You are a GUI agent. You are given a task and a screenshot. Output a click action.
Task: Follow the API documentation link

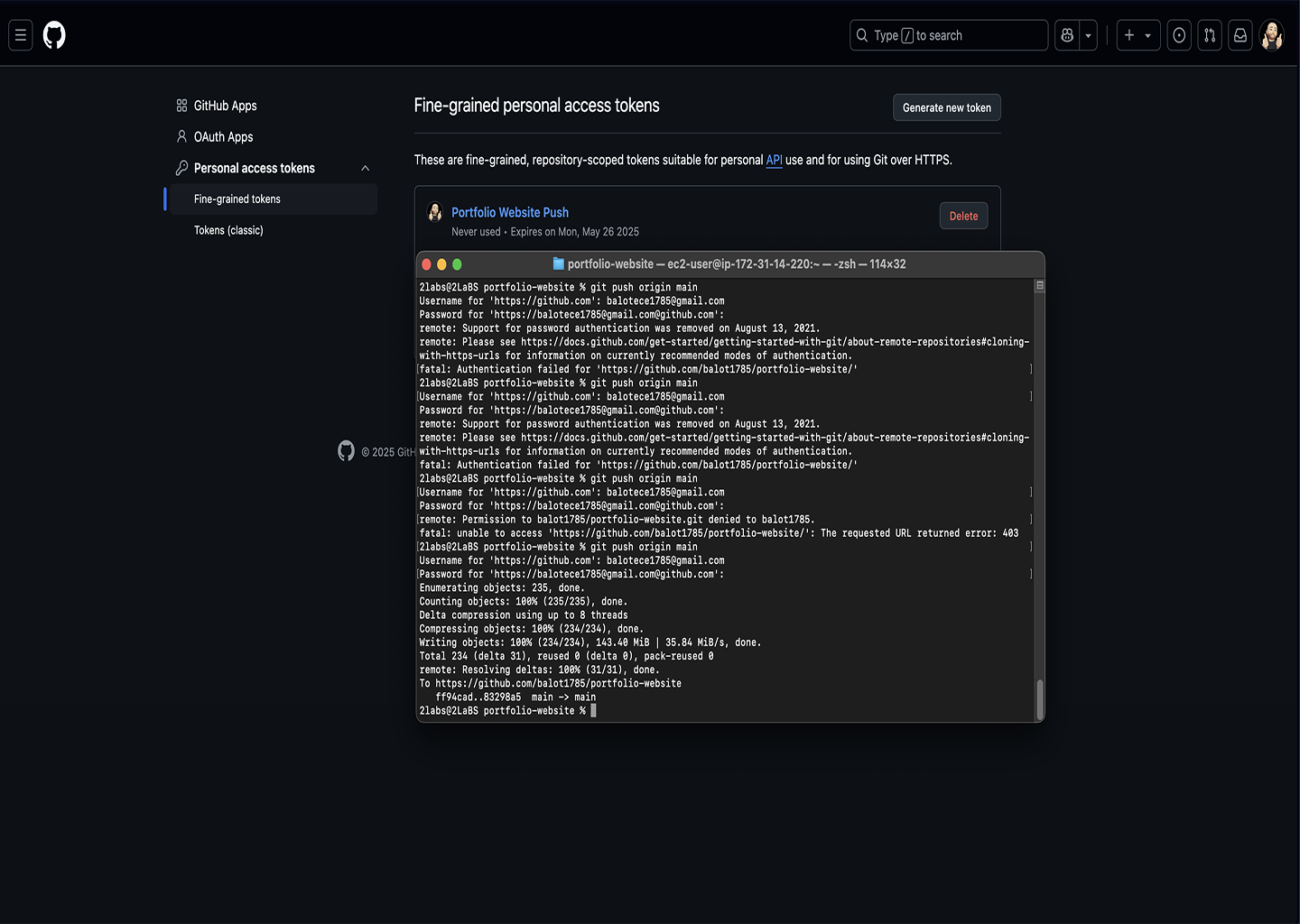[774, 160]
